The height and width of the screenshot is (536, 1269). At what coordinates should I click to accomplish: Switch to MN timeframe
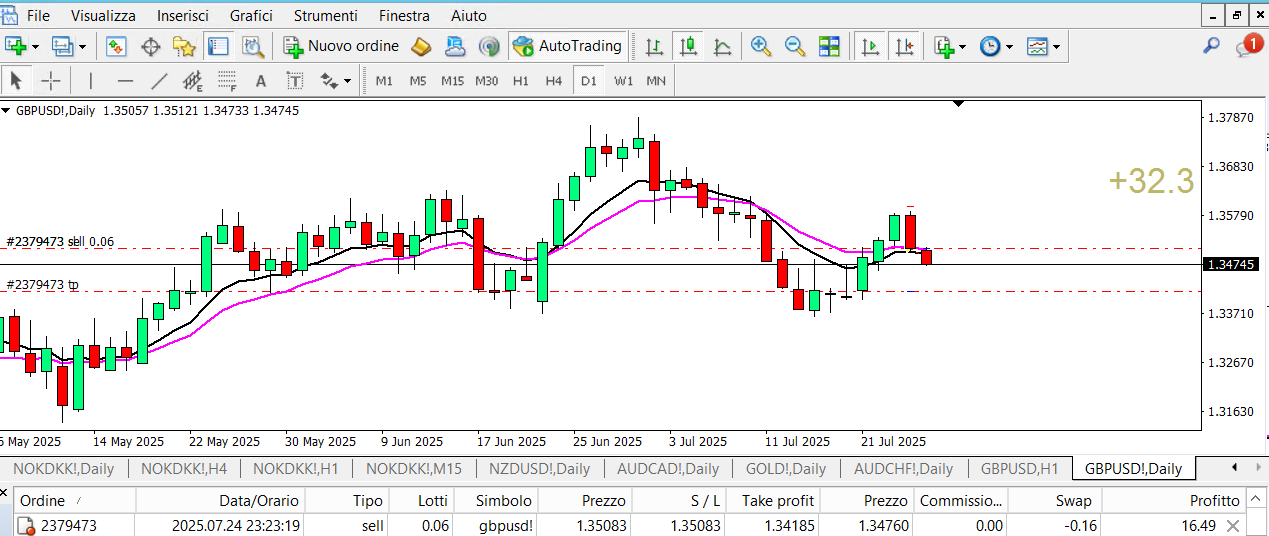click(x=656, y=81)
